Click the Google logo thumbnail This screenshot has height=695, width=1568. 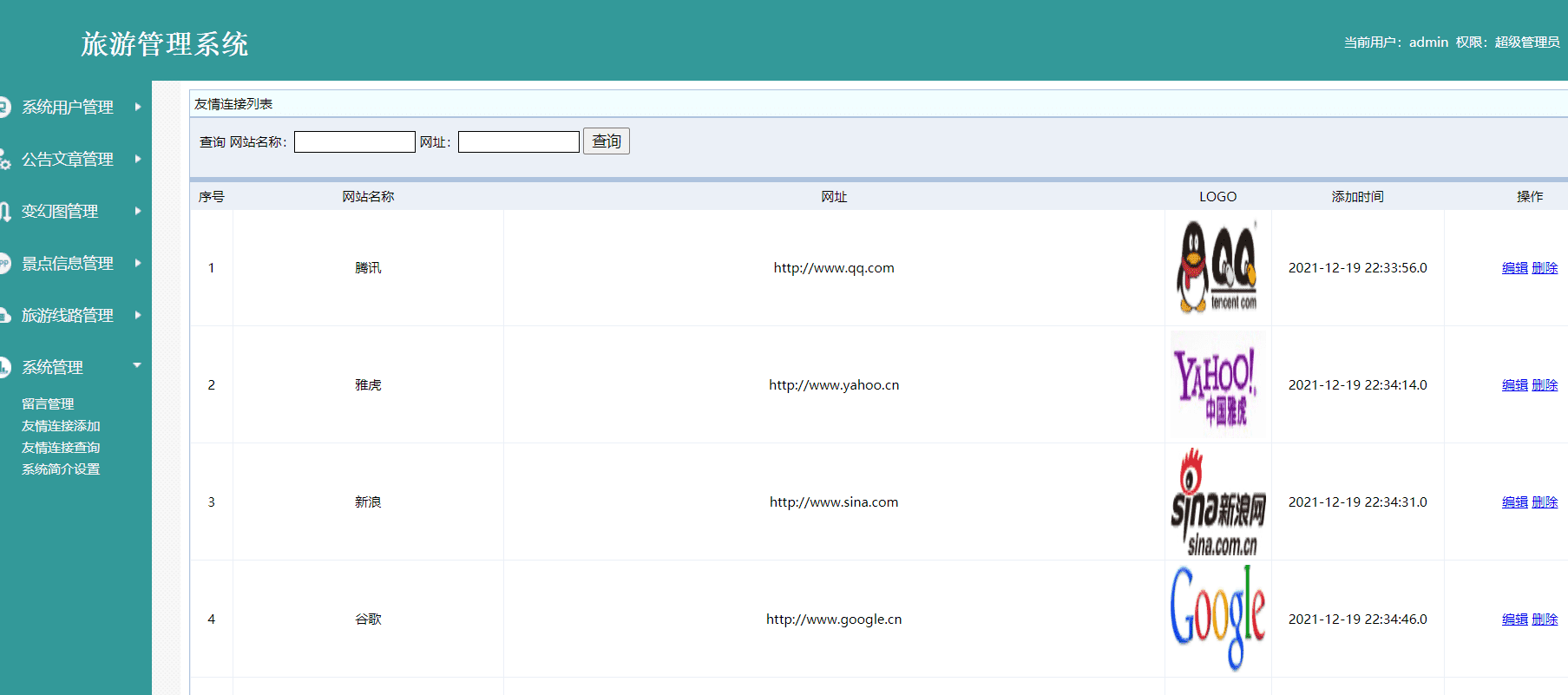click(1217, 619)
